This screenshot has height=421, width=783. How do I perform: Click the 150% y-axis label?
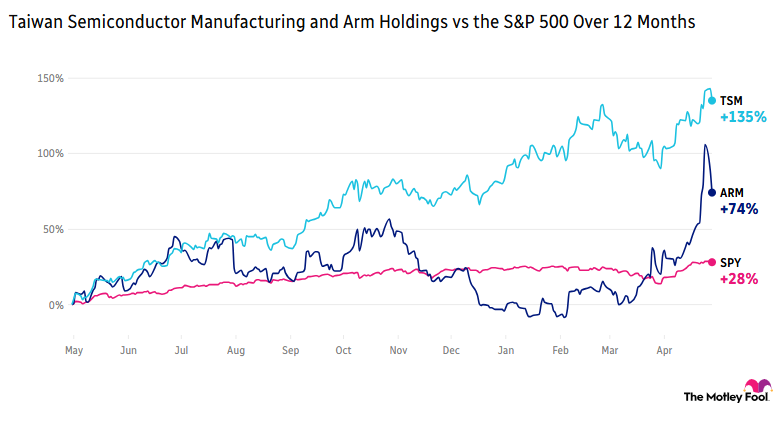coord(51,78)
